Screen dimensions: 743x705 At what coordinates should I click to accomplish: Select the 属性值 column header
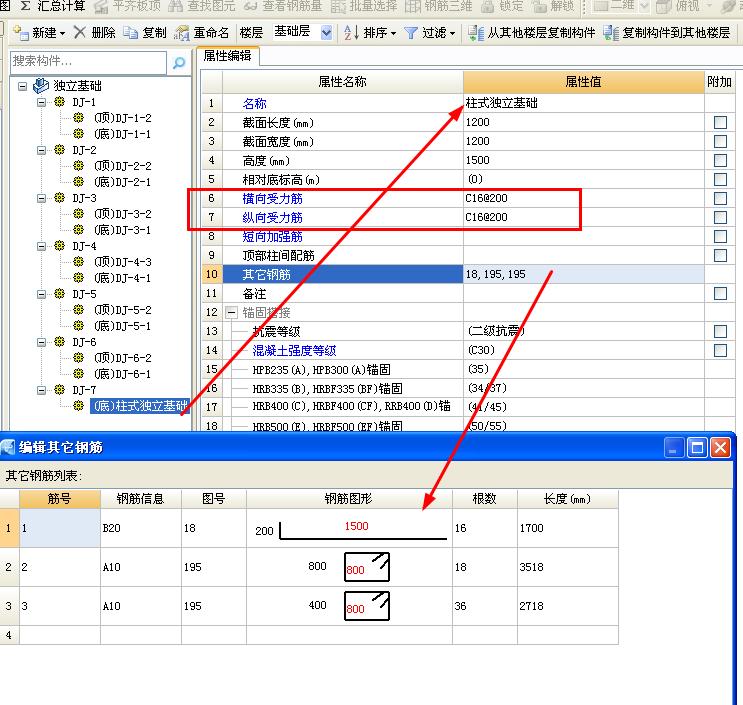click(583, 81)
